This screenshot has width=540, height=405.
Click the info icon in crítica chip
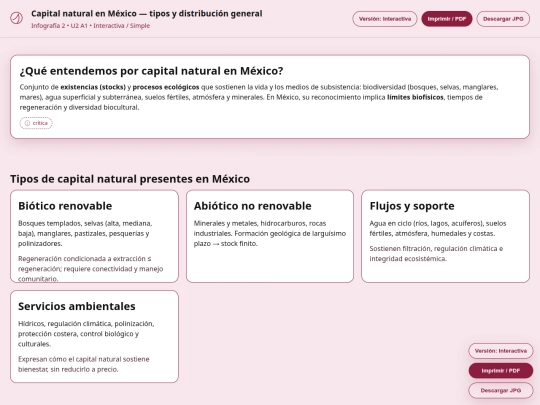pyautogui.click(x=27, y=123)
